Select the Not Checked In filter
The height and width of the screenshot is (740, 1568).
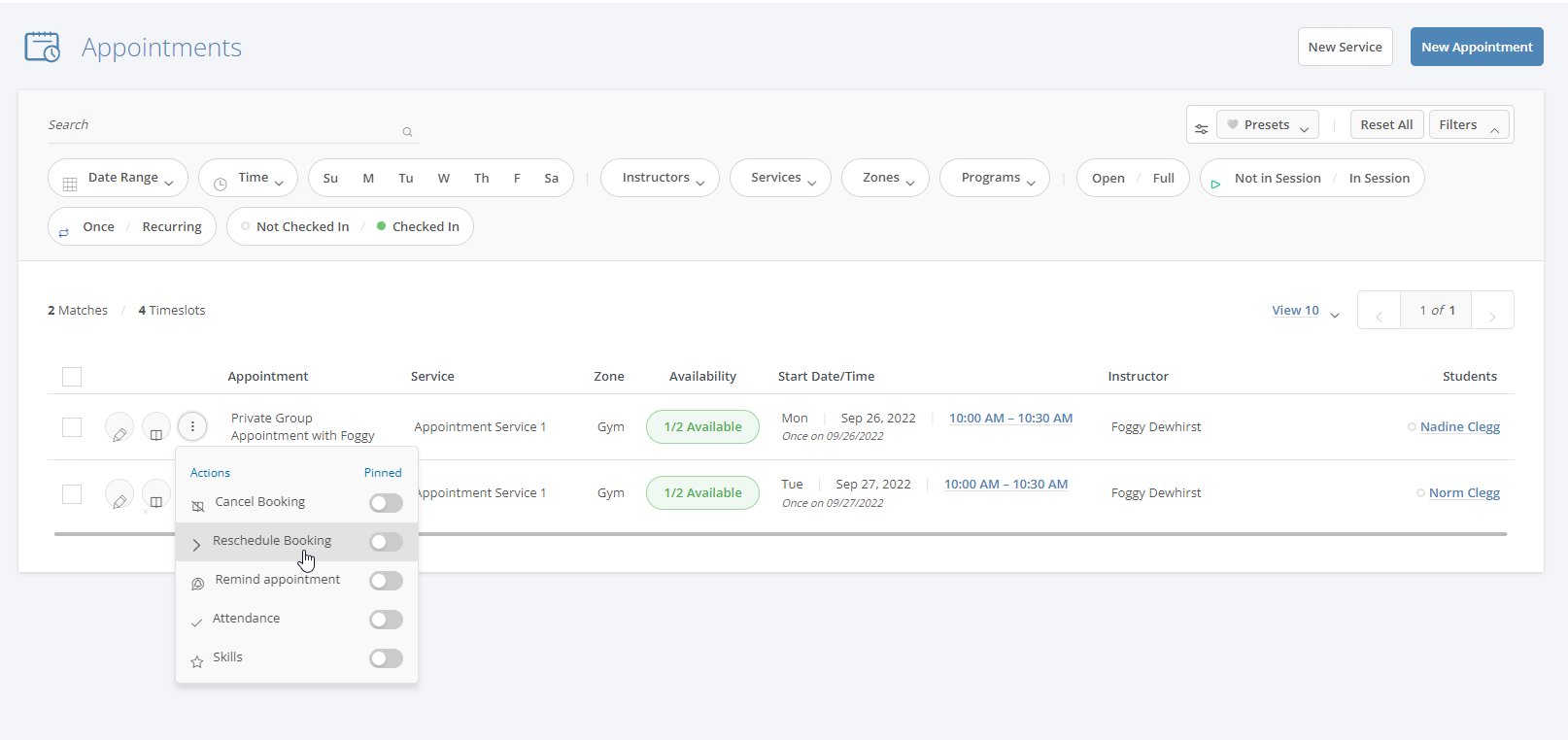click(x=295, y=226)
